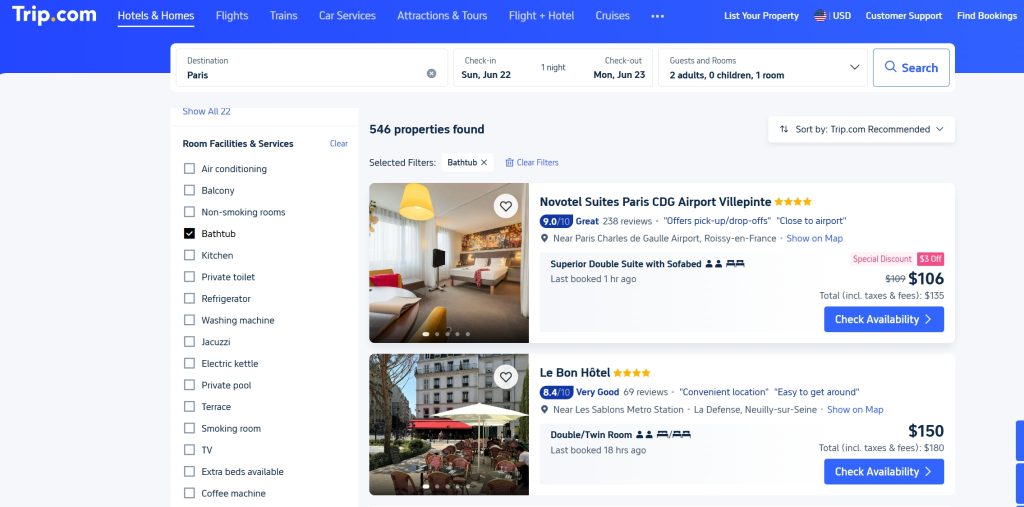
Task: Click the Destination field showing Paris
Action: point(312,67)
